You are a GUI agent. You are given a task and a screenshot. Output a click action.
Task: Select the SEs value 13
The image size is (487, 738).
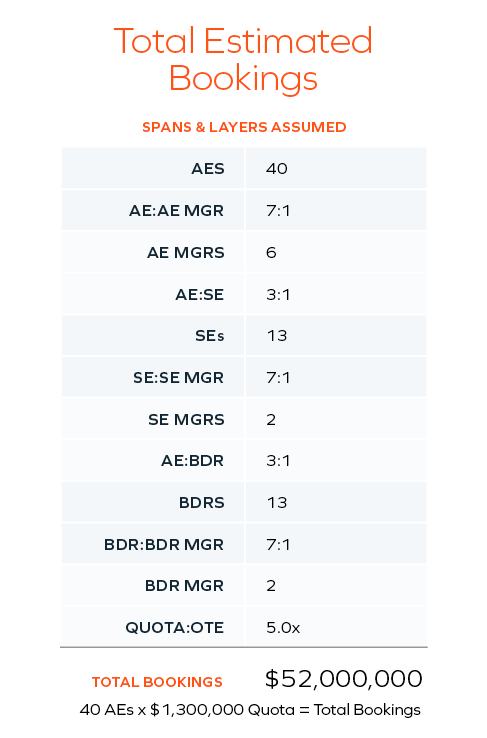(277, 336)
